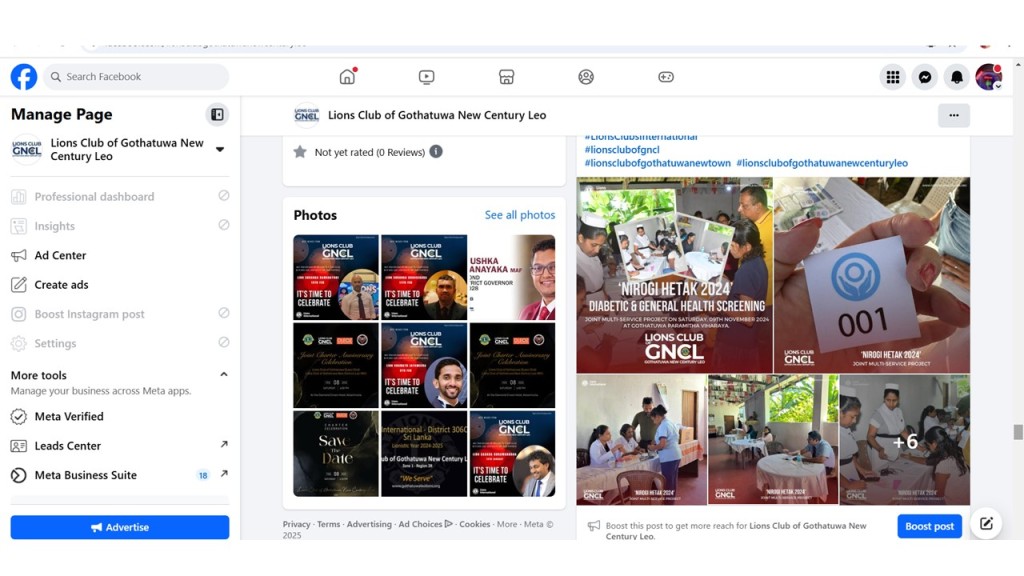Open the account profile picture menu

click(989, 77)
